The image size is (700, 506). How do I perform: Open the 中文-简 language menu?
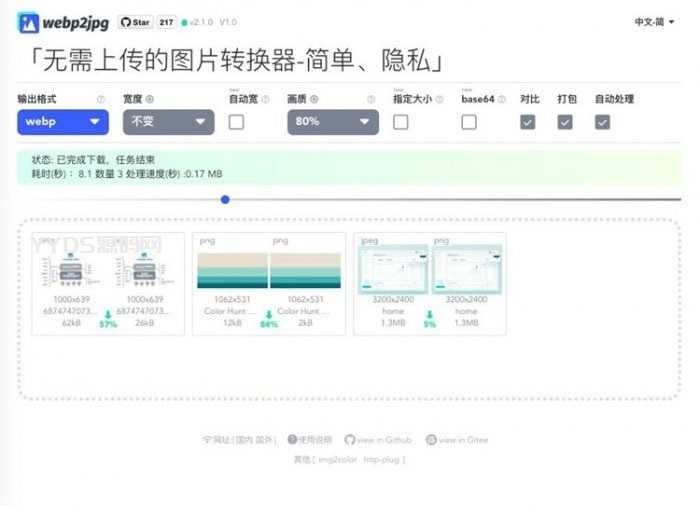click(657, 22)
